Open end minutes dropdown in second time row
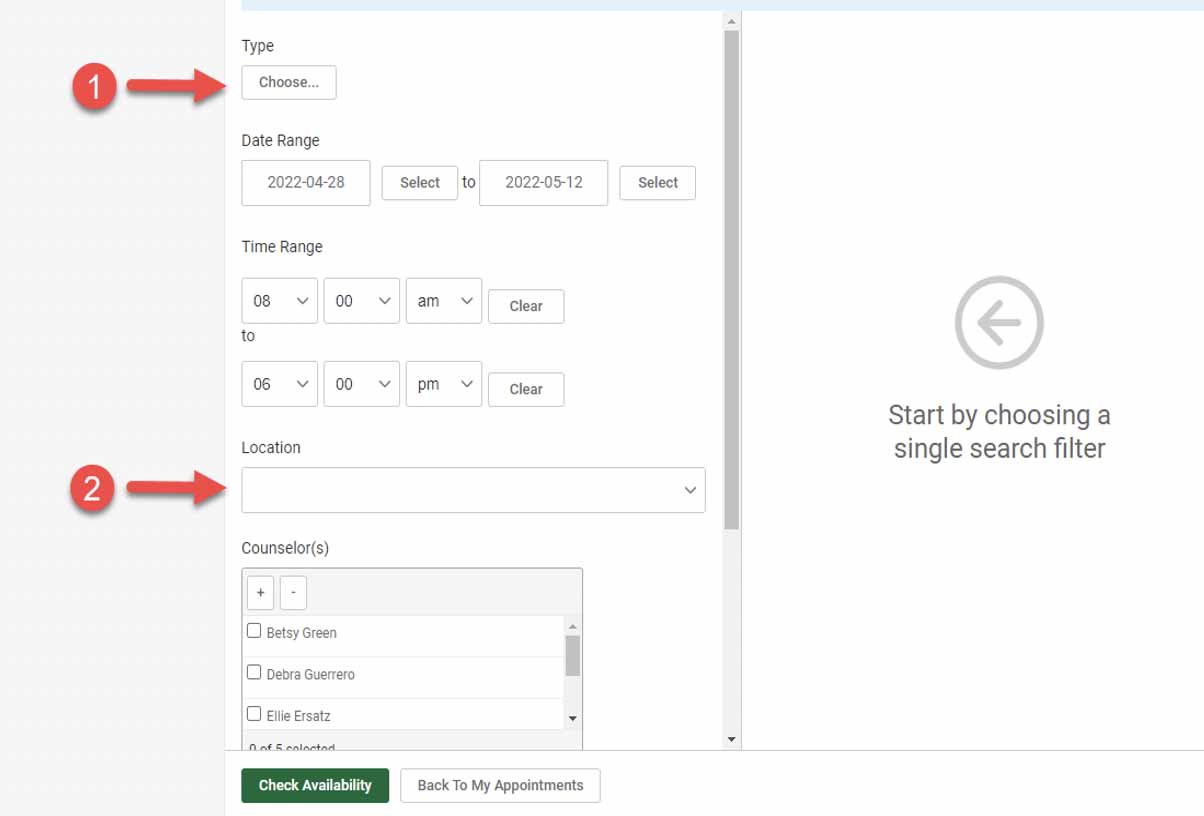 (x=362, y=384)
